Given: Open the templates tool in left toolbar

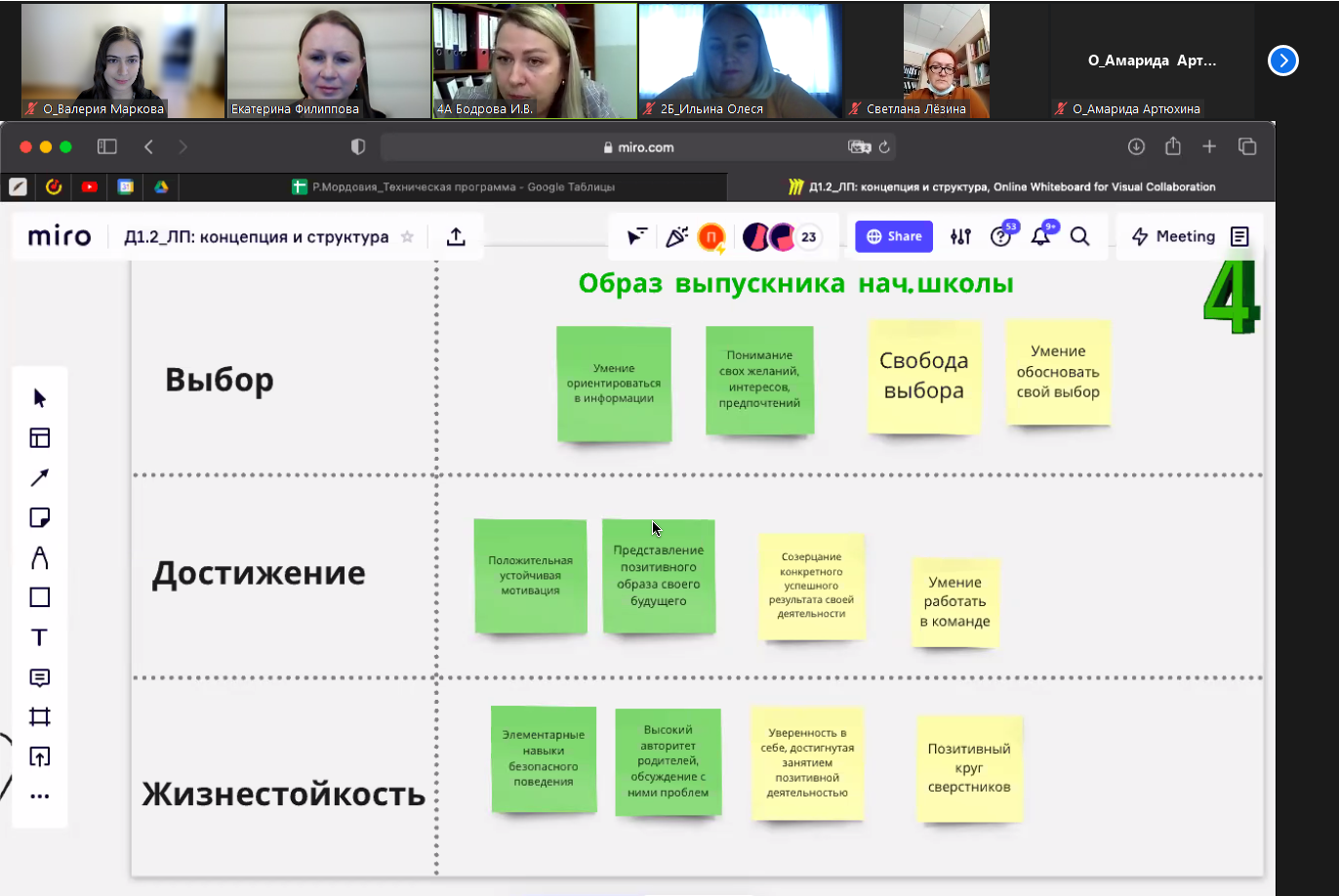Looking at the screenshot, I should (39, 438).
